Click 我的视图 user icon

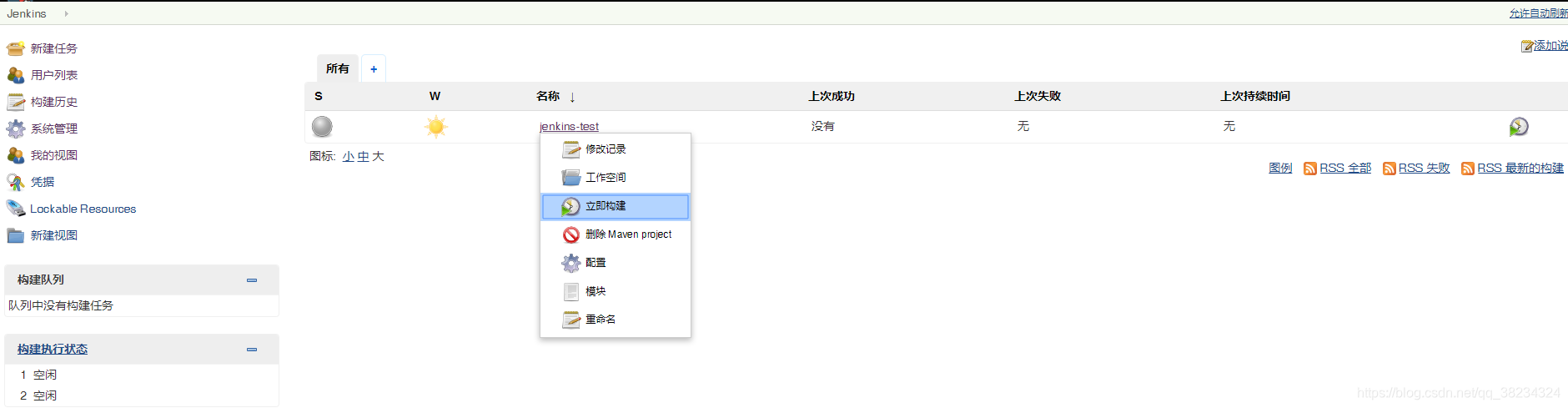coord(16,155)
